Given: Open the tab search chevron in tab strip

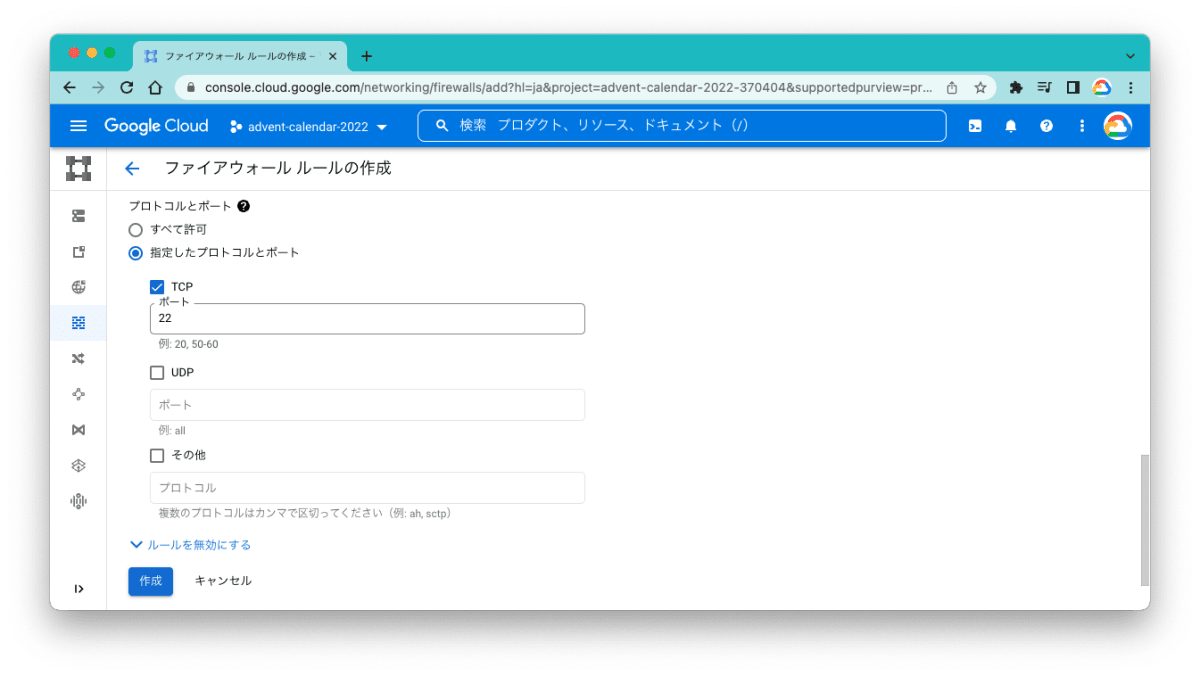Looking at the screenshot, I should [x=1130, y=56].
